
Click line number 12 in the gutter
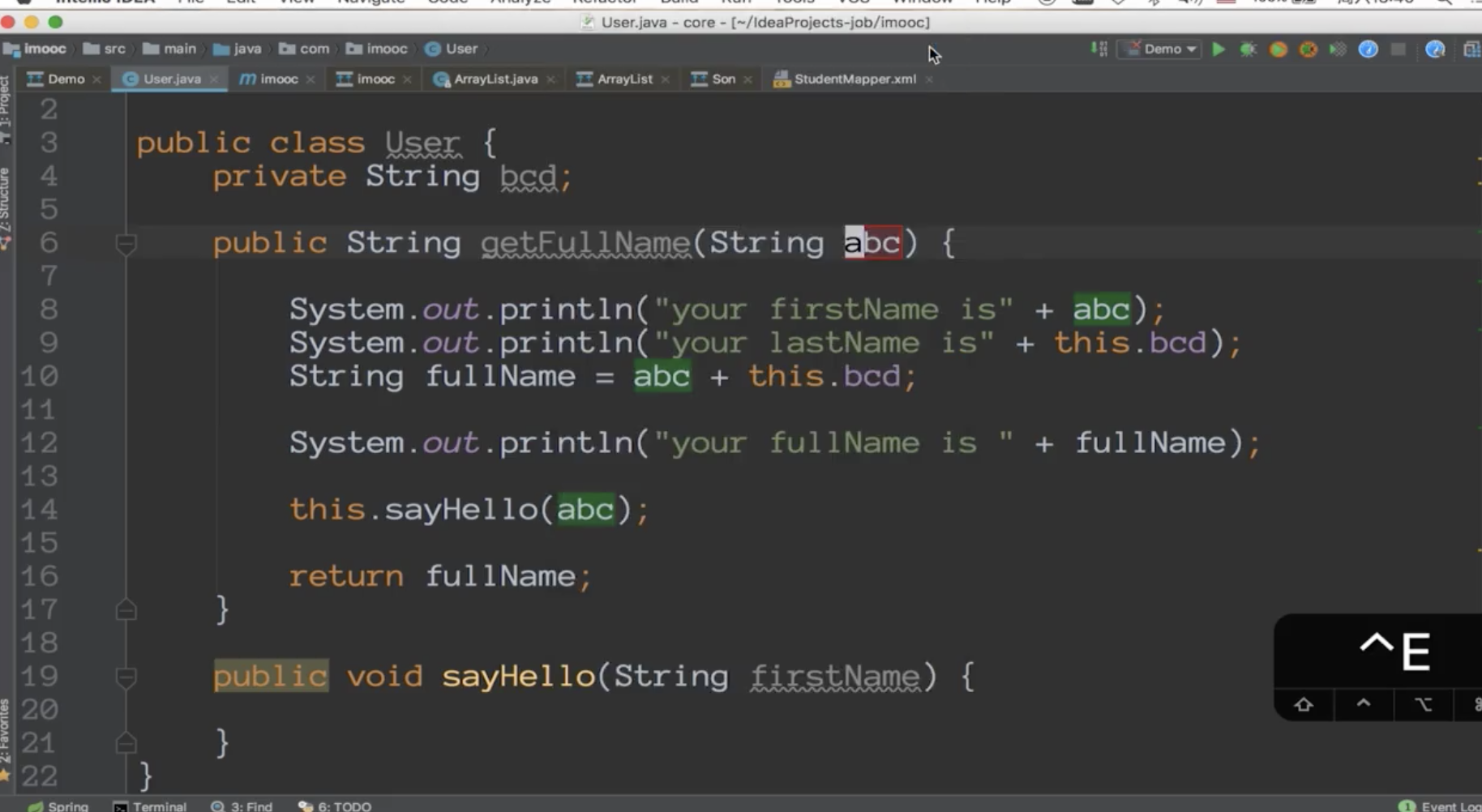(x=40, y=442)
